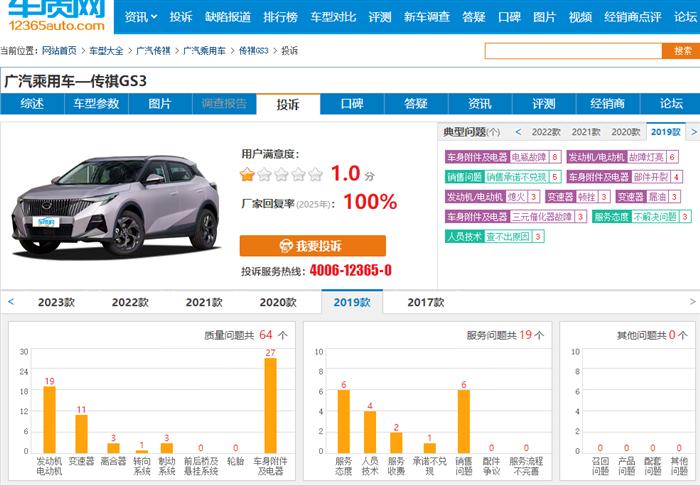Image resolution: width=700 pixels, height=485 pixels.
Task: Click right arrow of model-year tabs
Action: (692, 302)
